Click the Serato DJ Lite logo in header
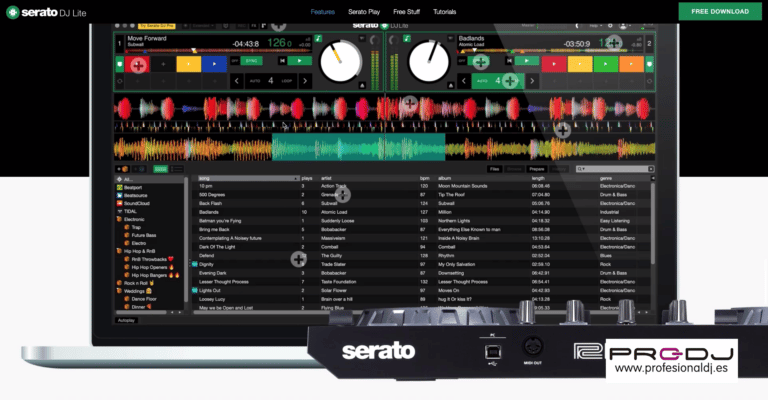The width and height of the screenshot is (768, 400). tap(47, 12)
